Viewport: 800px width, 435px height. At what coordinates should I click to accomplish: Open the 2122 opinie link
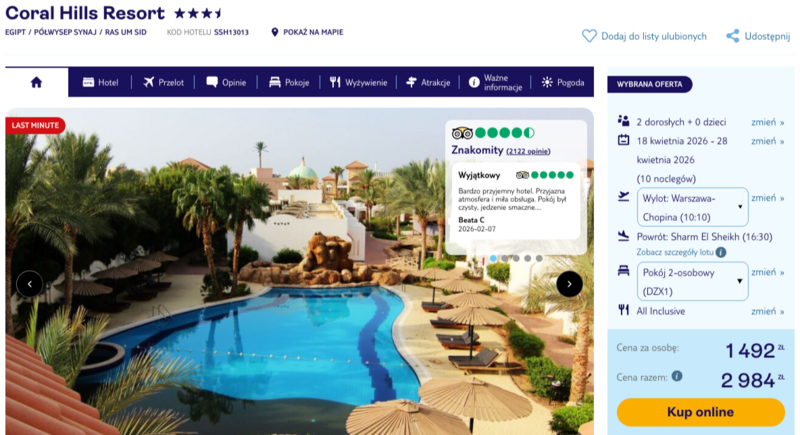528,151
